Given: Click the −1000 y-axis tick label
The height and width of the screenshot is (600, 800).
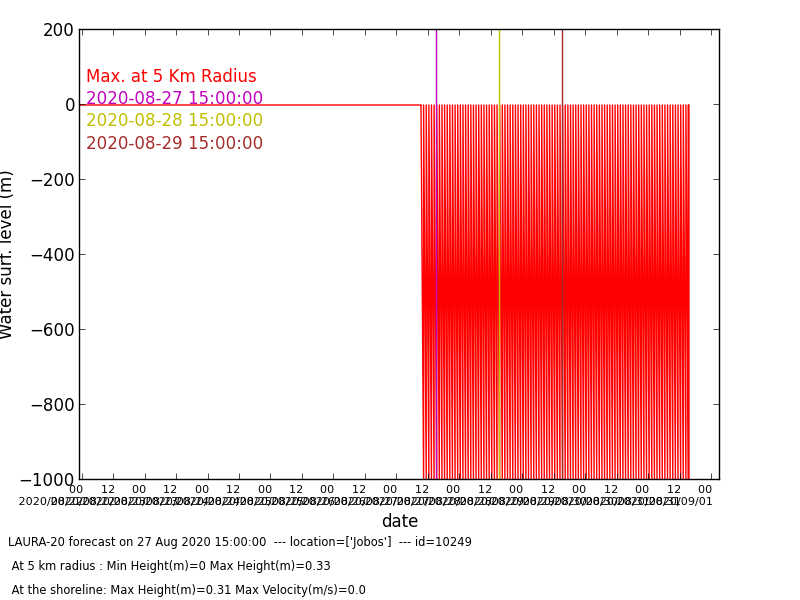Looking at the screenshot, I should tap(47, 480).
